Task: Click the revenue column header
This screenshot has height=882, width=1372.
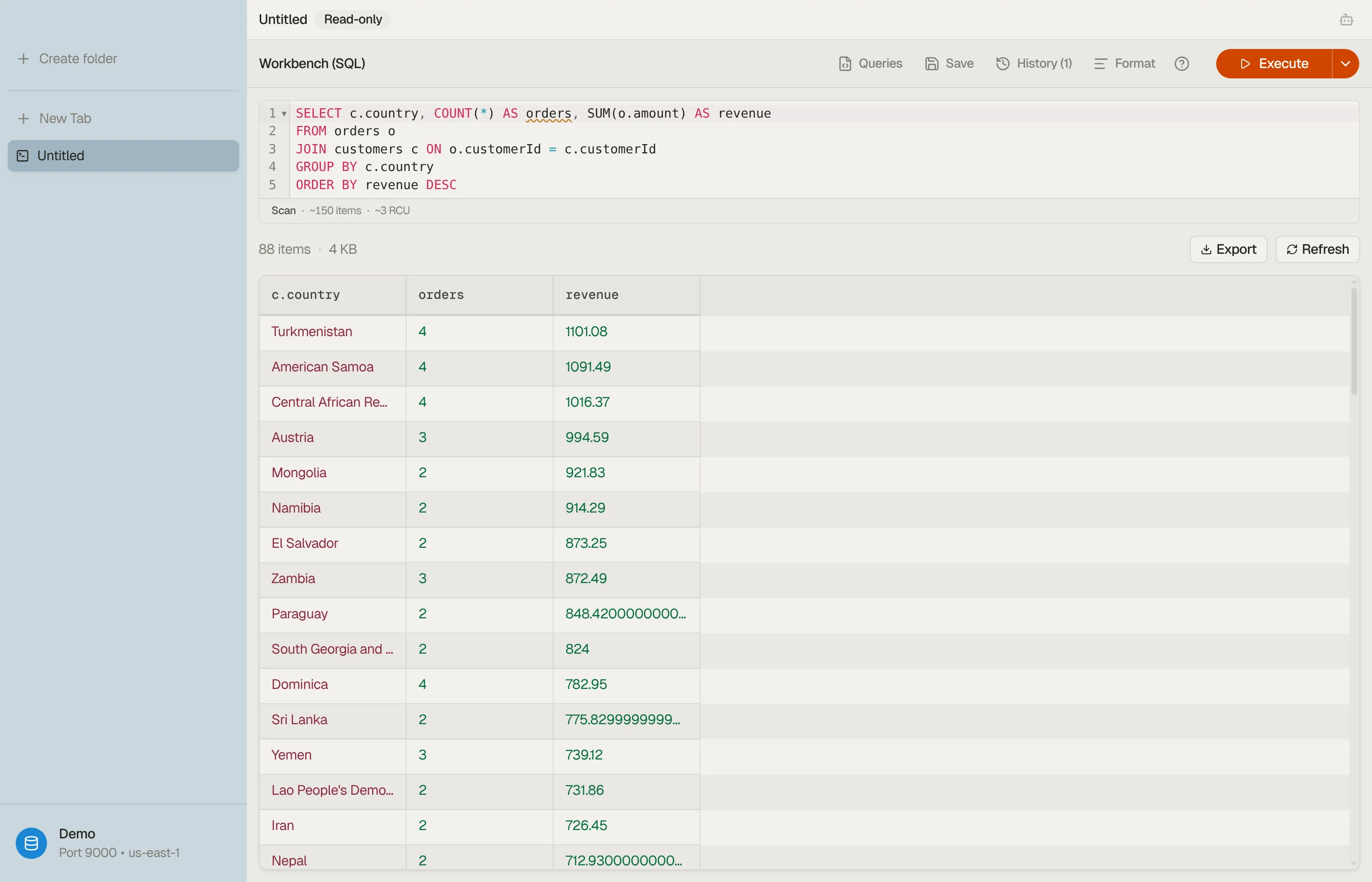Action: [x=626, y=295]
